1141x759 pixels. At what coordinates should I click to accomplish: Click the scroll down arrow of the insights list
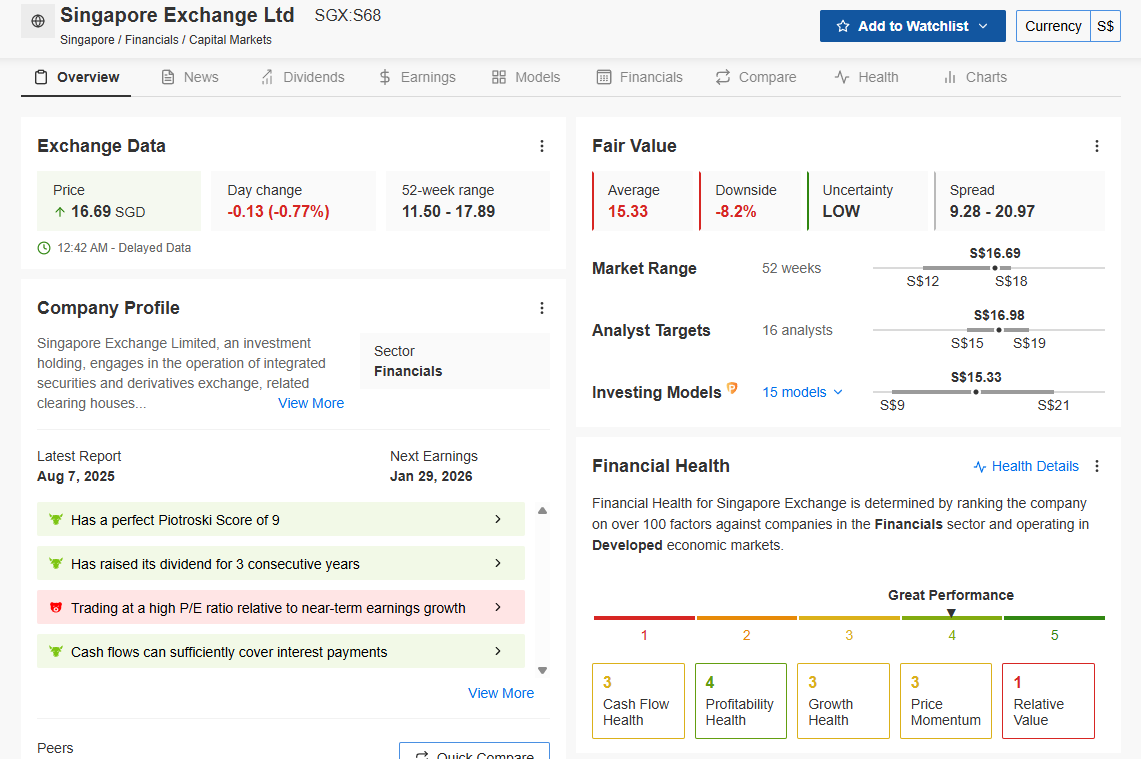coord(542,670)
